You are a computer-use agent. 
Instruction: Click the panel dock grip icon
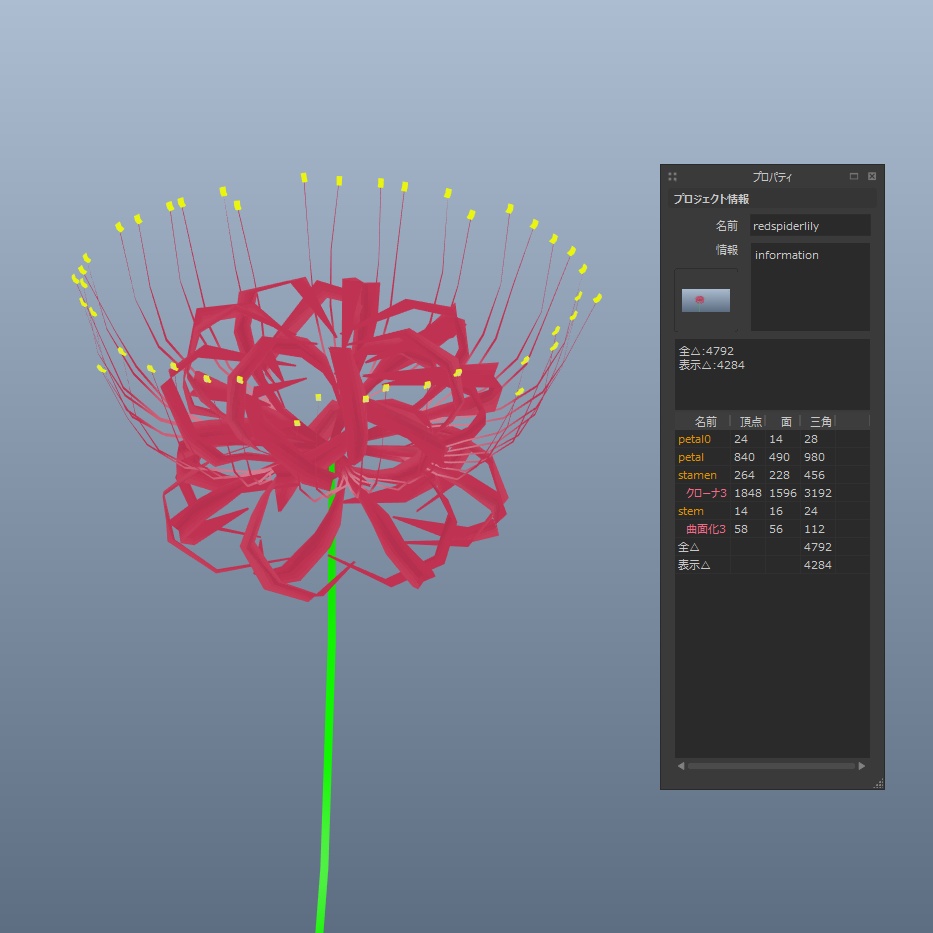tap(672, 176)
